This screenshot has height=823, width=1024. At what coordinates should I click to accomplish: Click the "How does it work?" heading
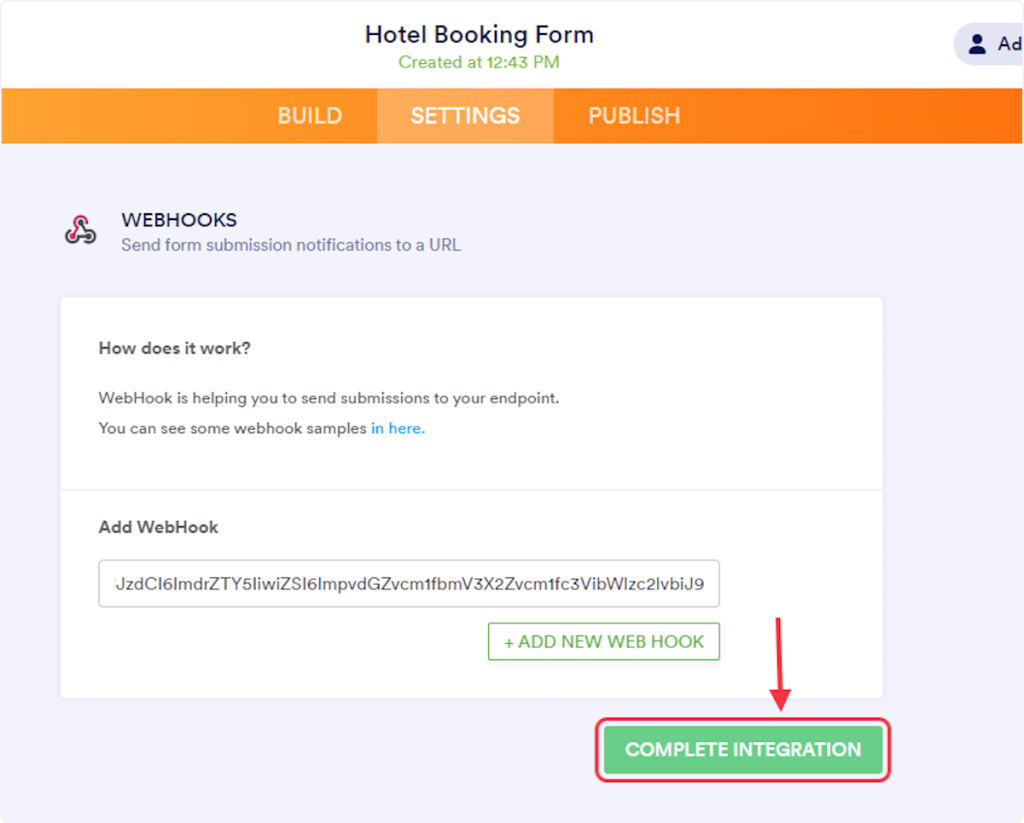click(x=175, y=349)
